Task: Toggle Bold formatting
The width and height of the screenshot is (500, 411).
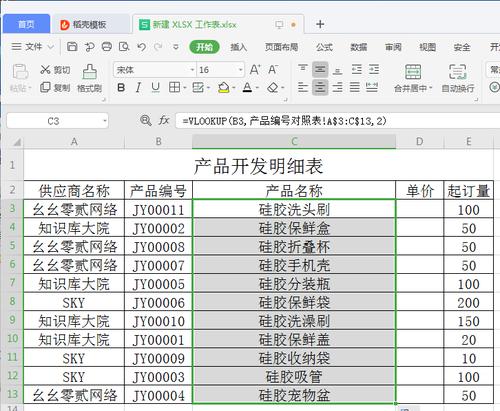Action: pos(121,88)
